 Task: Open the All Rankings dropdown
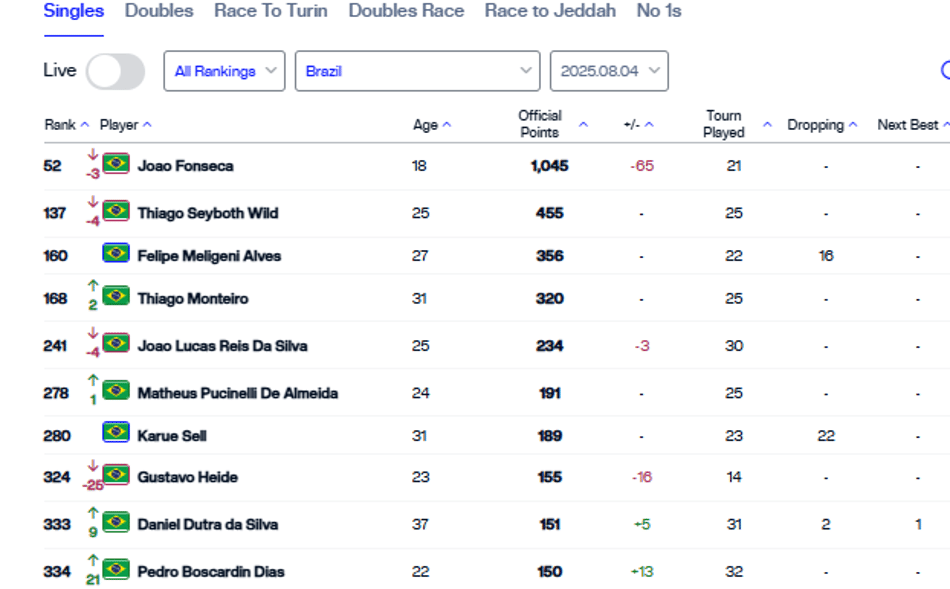coord(224,71)
